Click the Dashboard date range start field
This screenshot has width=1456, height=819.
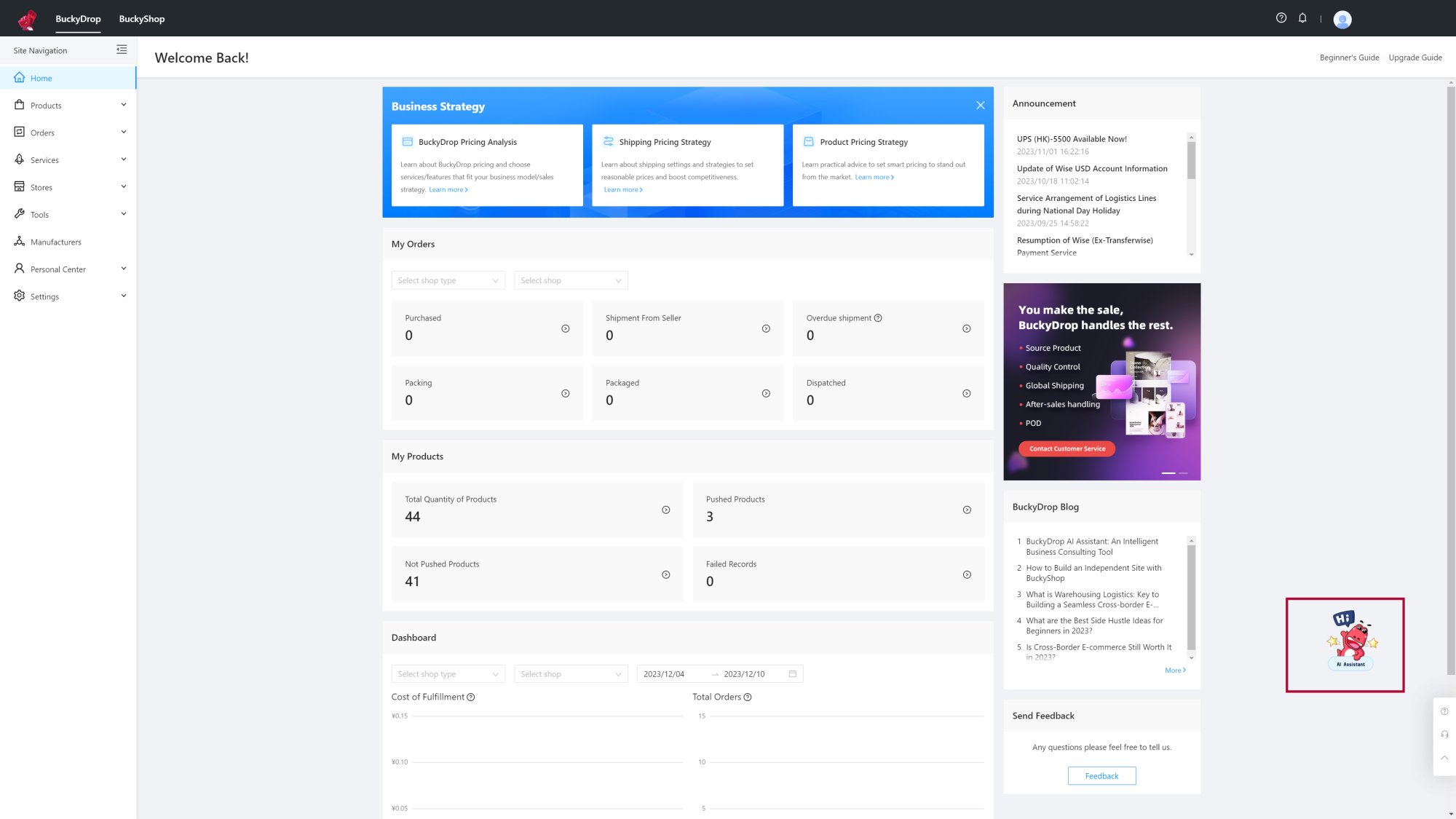pyautogui.click(x=673, y=674)
